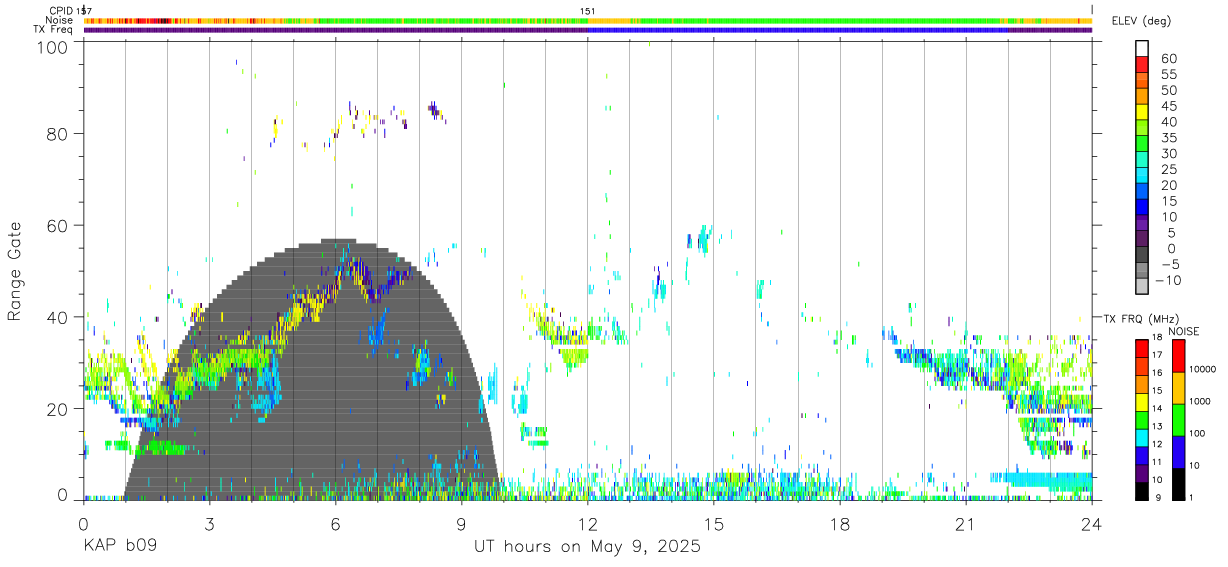The image size is (1228, 567).
Task: Click the cyan 12–13 MHz segment in TX FRQ colorbar
Action: coord(1142,437)
